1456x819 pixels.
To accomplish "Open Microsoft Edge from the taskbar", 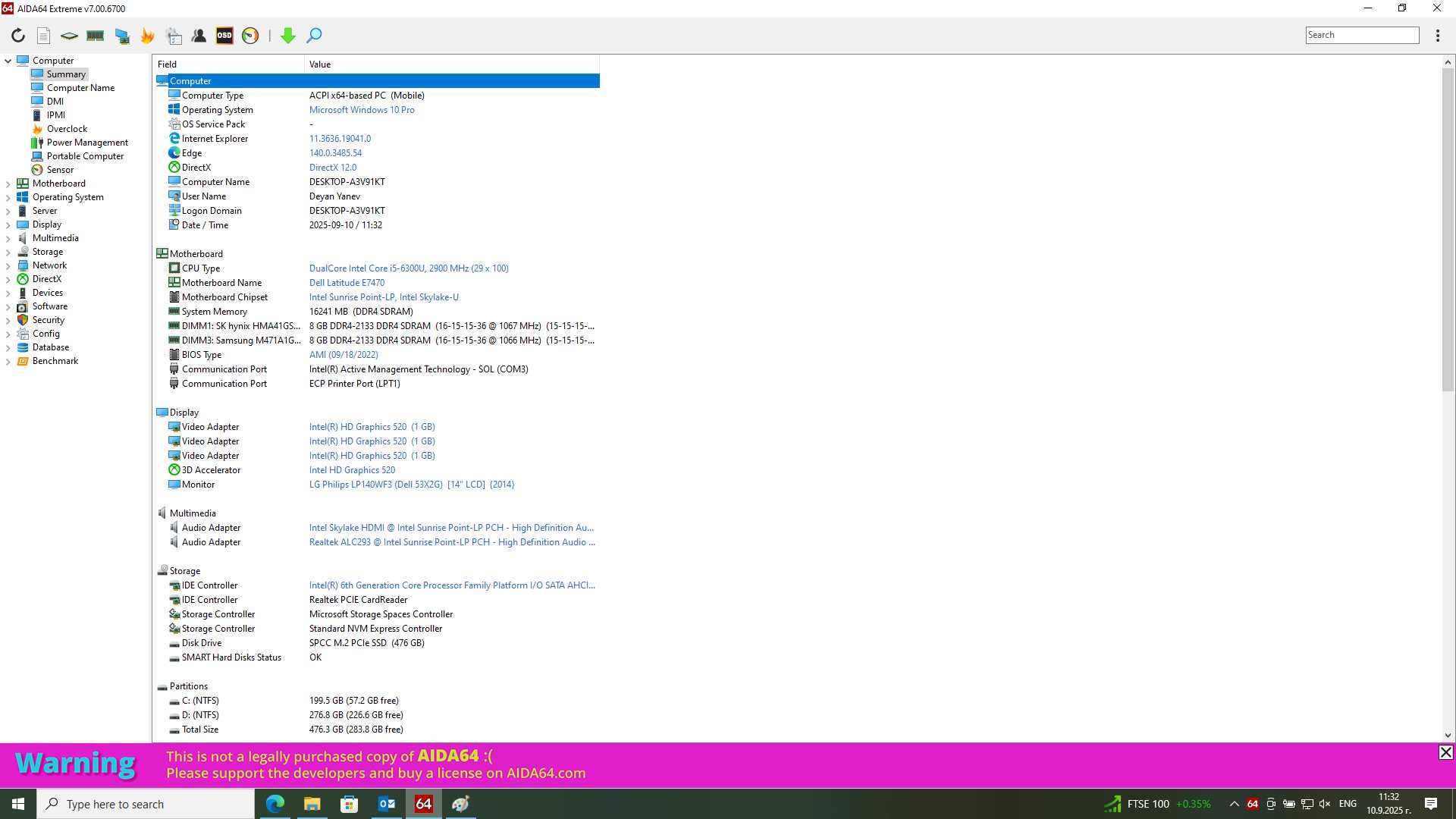I will point(275,804).
